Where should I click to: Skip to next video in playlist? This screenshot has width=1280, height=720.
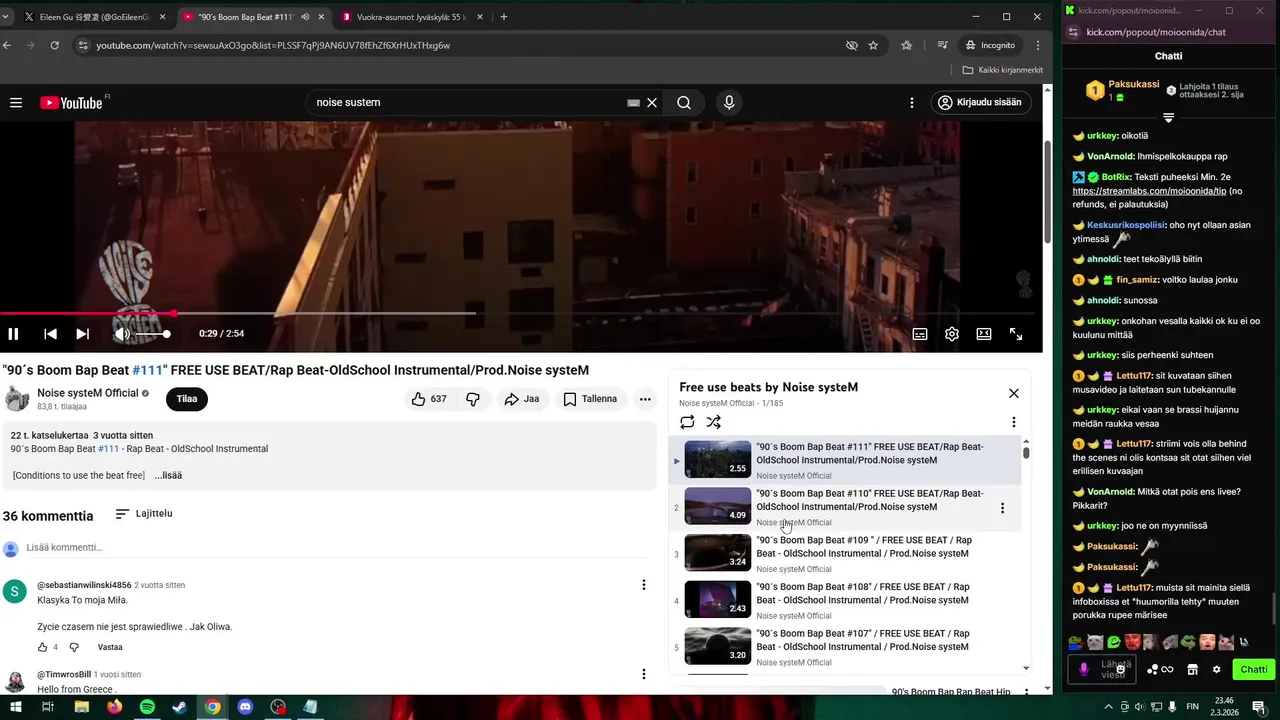click(83, 334)
